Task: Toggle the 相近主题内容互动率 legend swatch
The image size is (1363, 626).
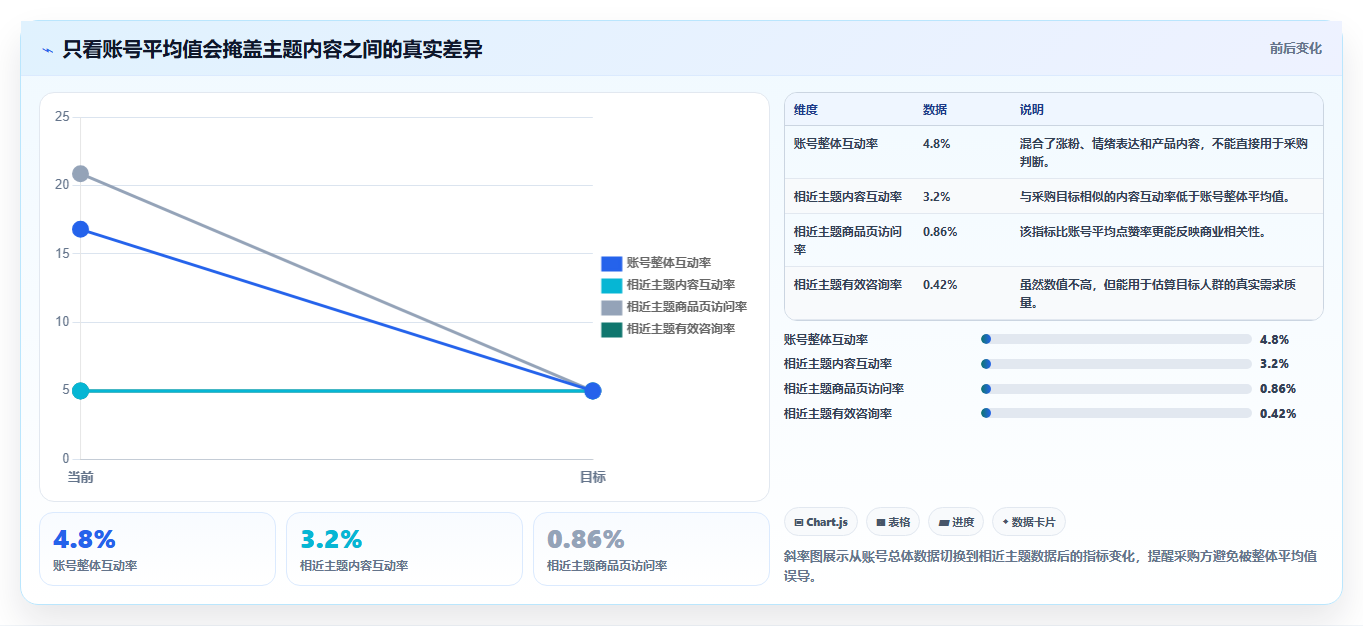Action: pyautogui.click(x=611, y=285)
